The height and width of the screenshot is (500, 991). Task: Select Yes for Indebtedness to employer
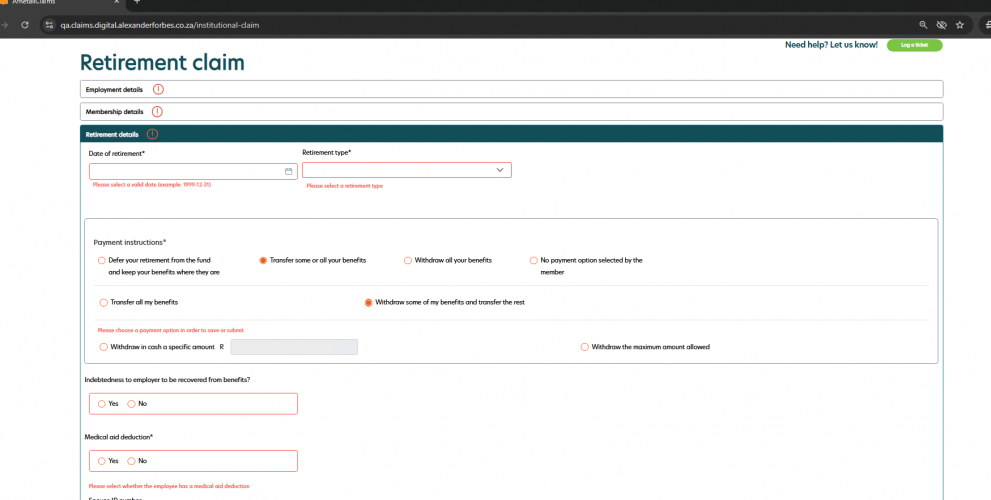click(x=102, y=404)
